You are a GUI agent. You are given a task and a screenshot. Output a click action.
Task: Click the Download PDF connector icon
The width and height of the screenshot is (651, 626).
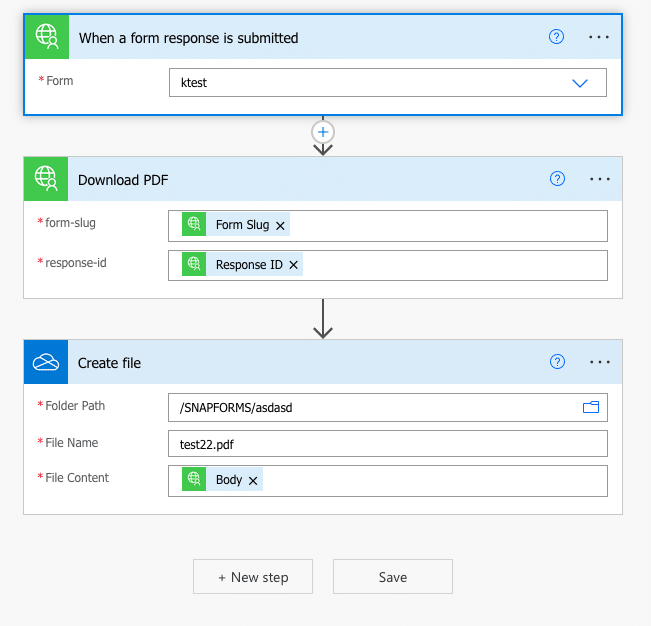(x=46, y=179)
